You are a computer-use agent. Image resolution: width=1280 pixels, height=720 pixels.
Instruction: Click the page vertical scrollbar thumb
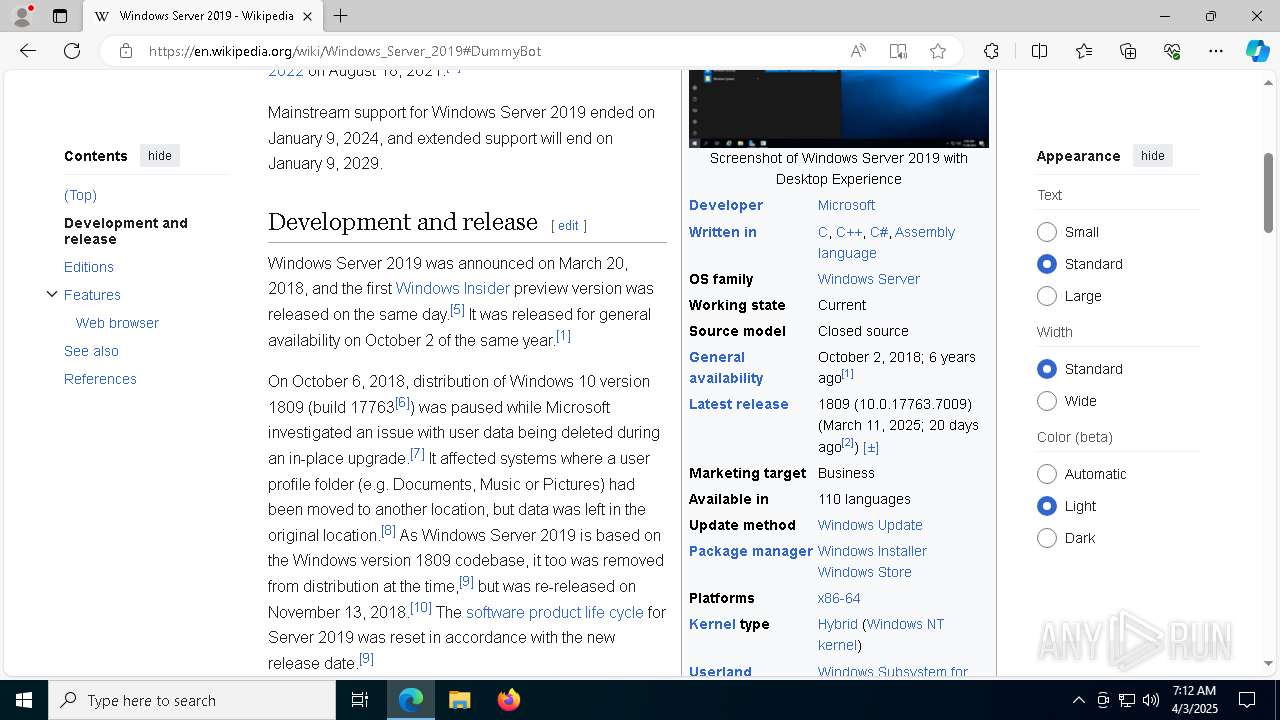1268,193
